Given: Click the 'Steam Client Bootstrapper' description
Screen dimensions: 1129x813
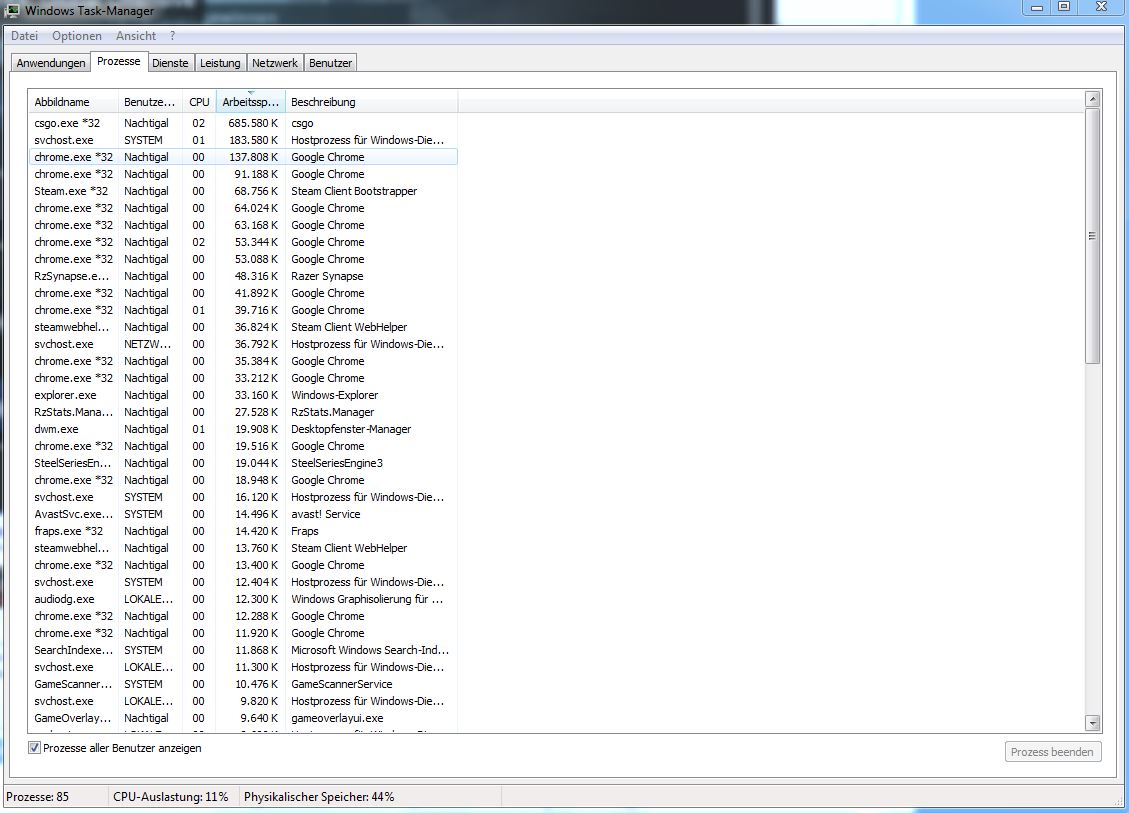Looking at the screenshot, I should pos(354,191).
